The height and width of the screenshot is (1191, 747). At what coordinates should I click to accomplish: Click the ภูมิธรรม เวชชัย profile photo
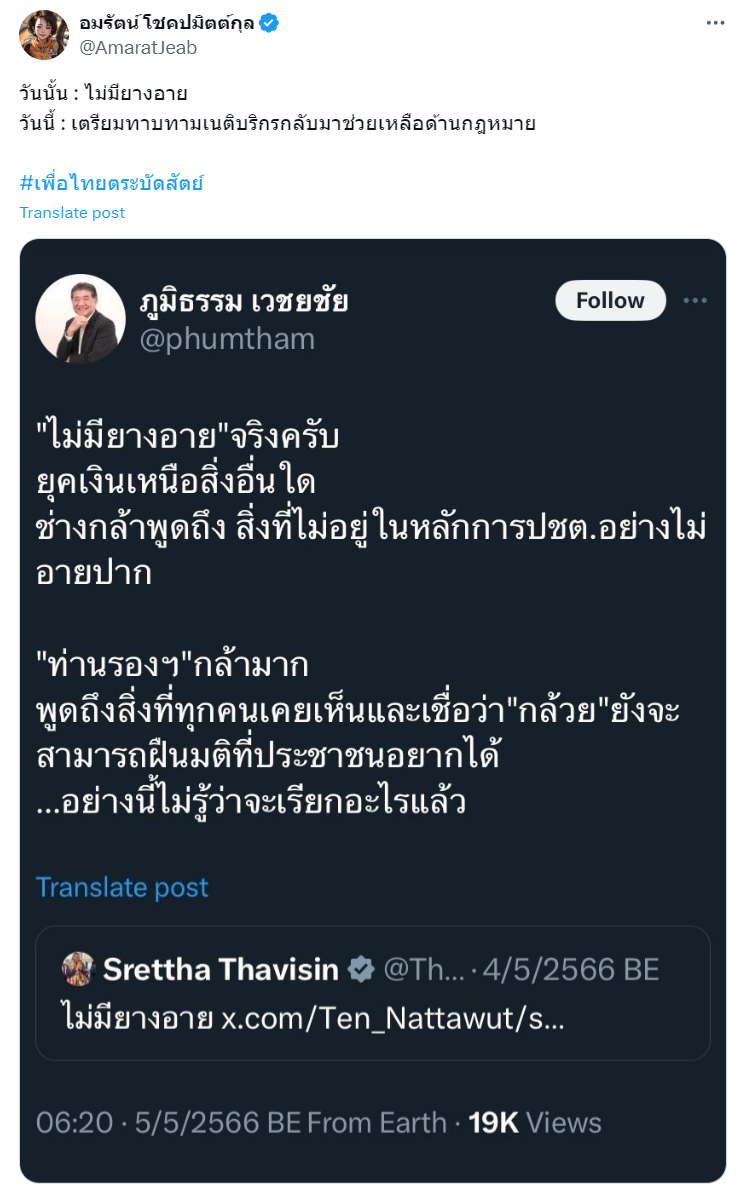coord(81,319)
